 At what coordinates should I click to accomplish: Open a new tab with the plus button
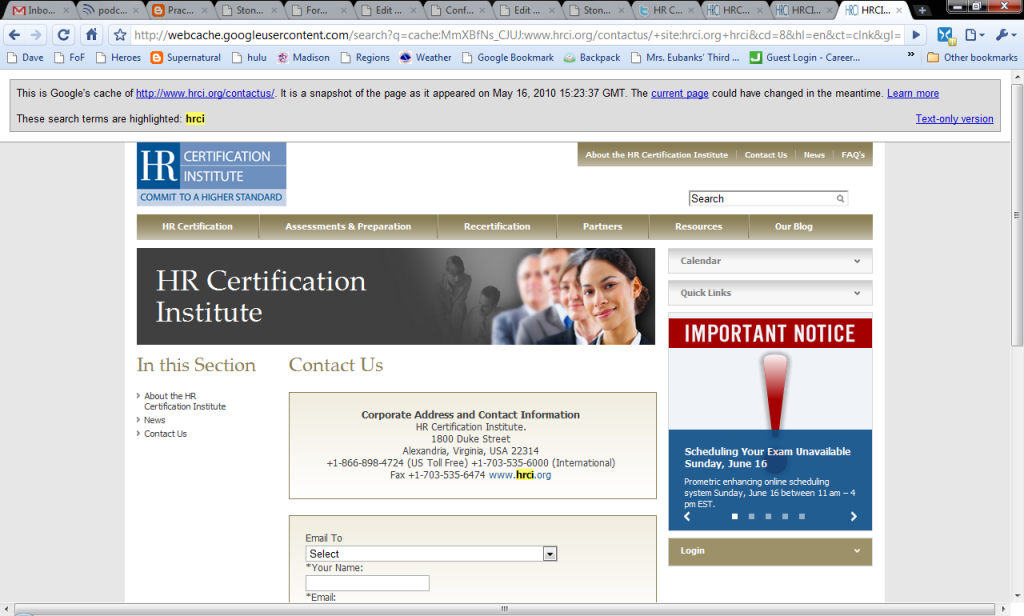(x=921, y=10)
